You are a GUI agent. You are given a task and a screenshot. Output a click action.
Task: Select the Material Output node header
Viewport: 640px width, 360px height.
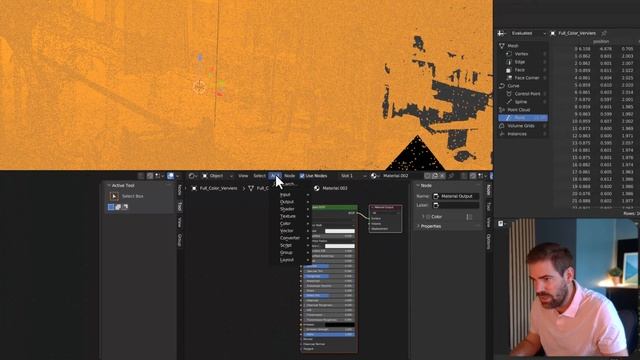386,207
